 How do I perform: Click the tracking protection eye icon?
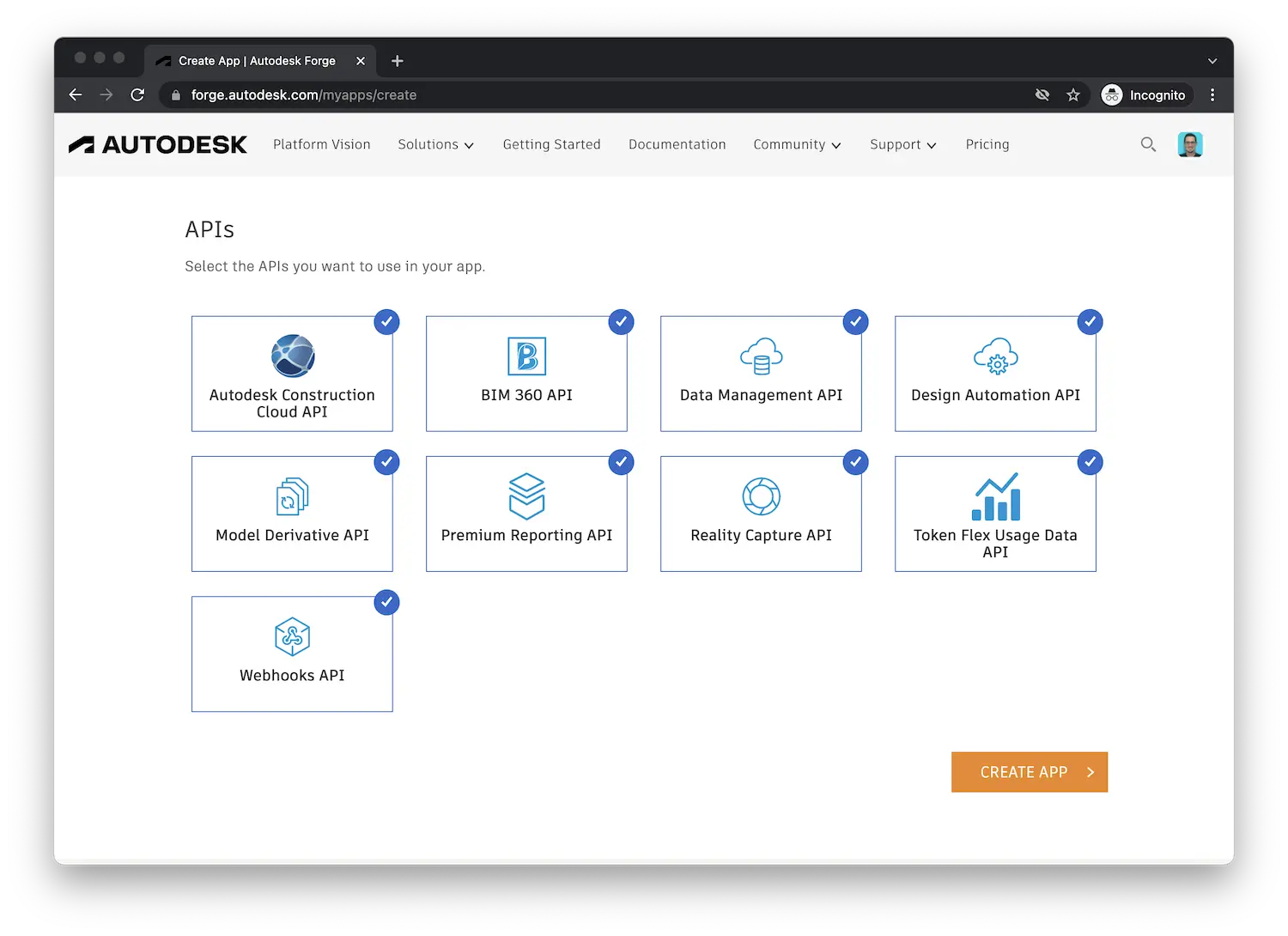[1042, 95]
